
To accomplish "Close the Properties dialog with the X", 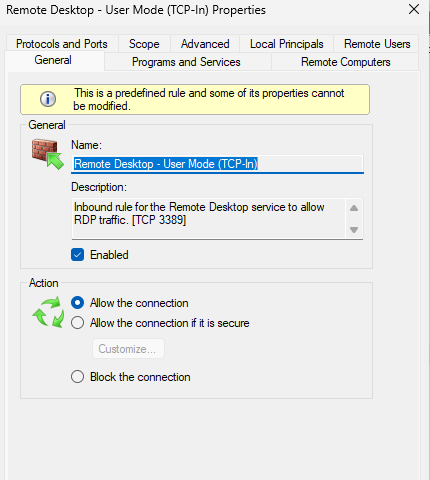I will [414, 9].
